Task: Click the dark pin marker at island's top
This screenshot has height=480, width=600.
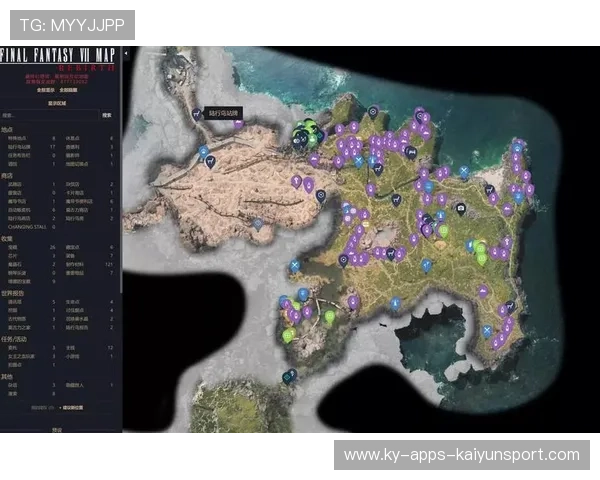Action: (x=373, y=112)
